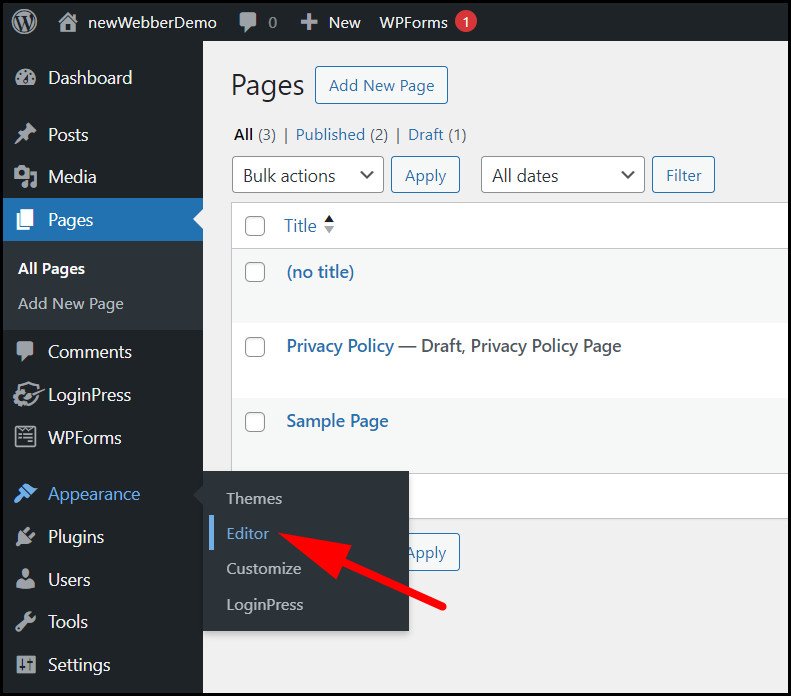Click the plus icon next to New
The width and height of the screenshot is (791, 696).
pos(309,22)
